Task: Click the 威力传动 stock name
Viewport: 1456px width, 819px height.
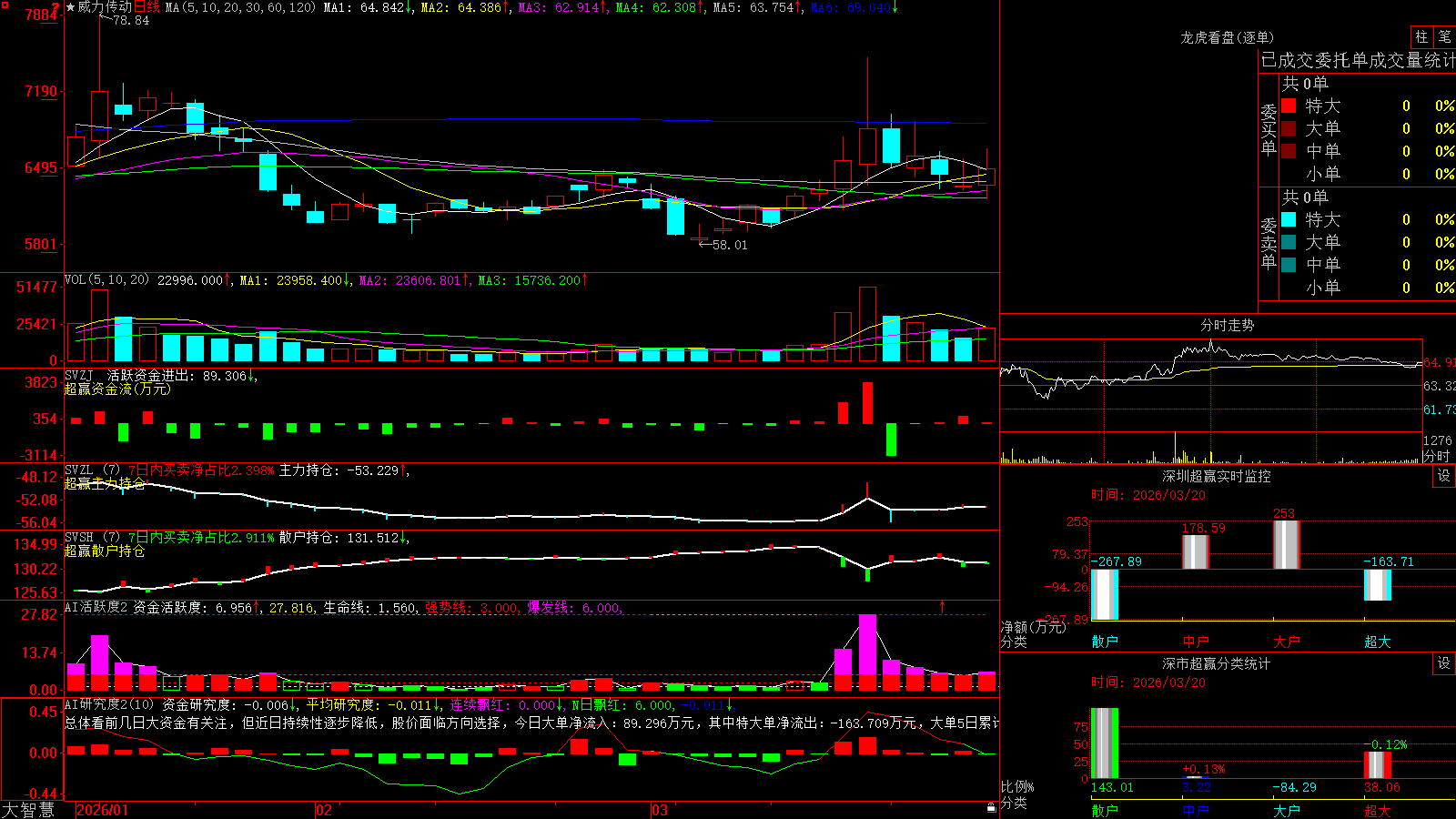Action: pyautogui.click(x=105, y=7)
